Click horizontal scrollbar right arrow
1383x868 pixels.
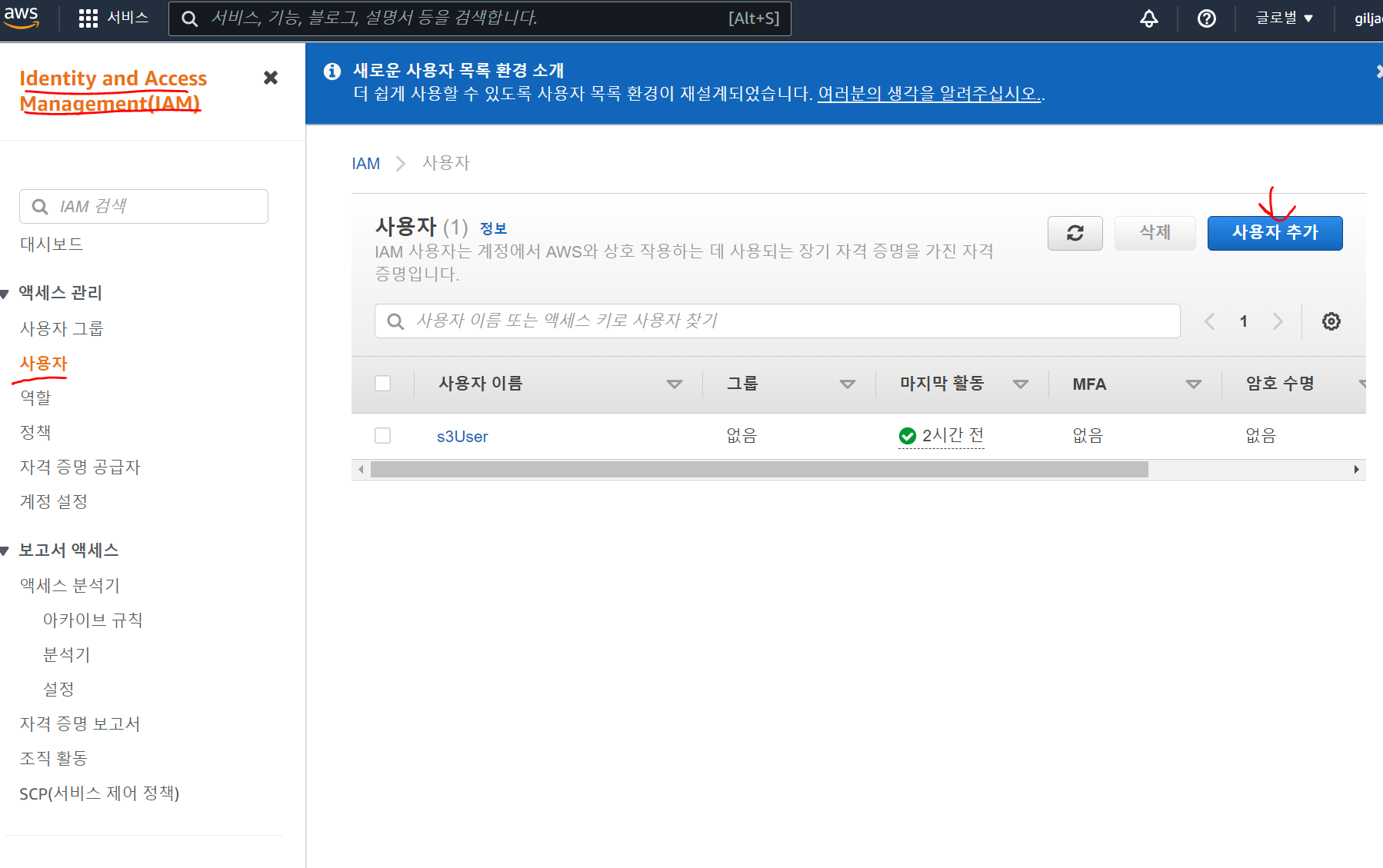[1356, 469]
